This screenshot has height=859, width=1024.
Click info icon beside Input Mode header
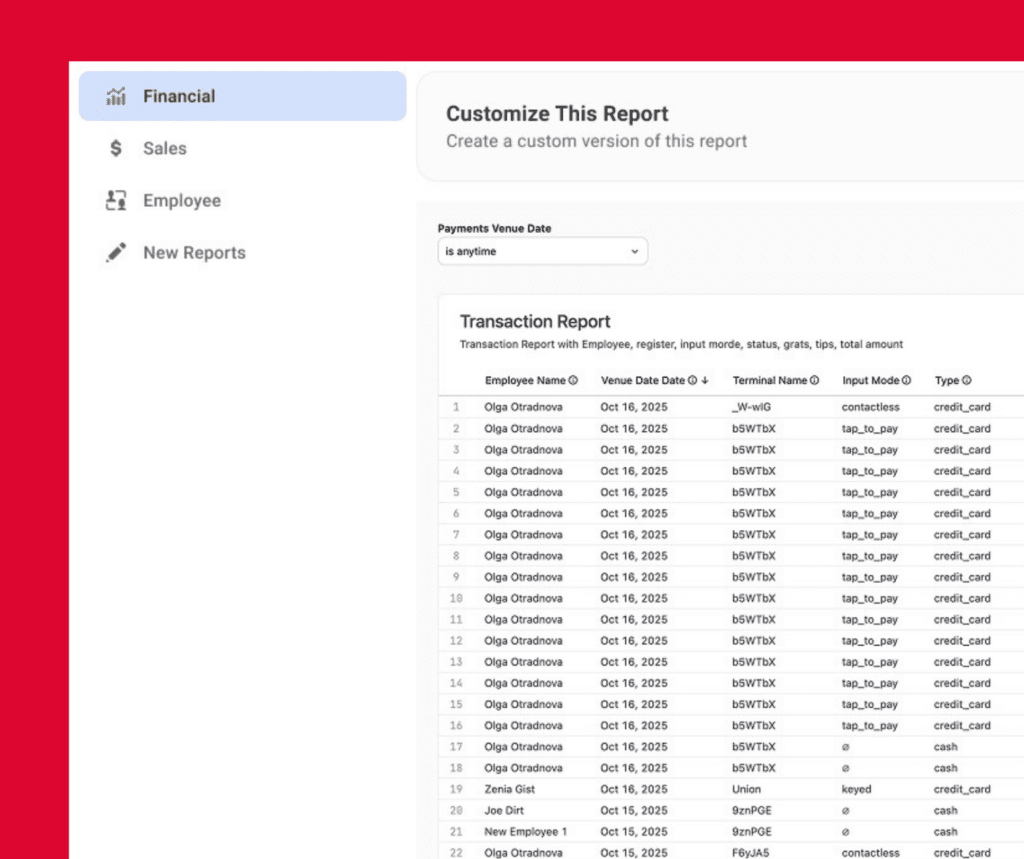(x=906, y=381)
